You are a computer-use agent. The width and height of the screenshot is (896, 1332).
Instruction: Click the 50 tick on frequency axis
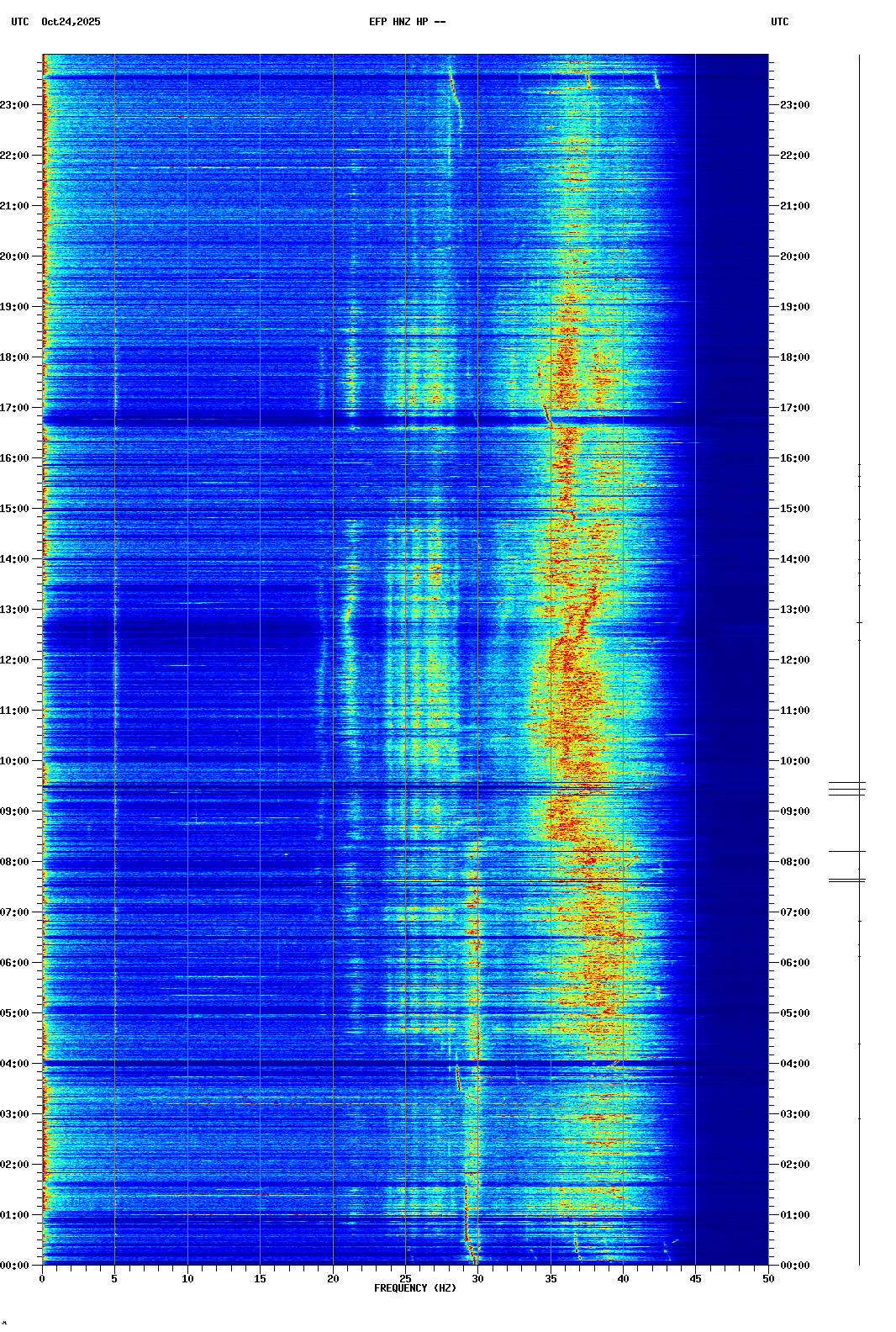tap(767, 1279)
